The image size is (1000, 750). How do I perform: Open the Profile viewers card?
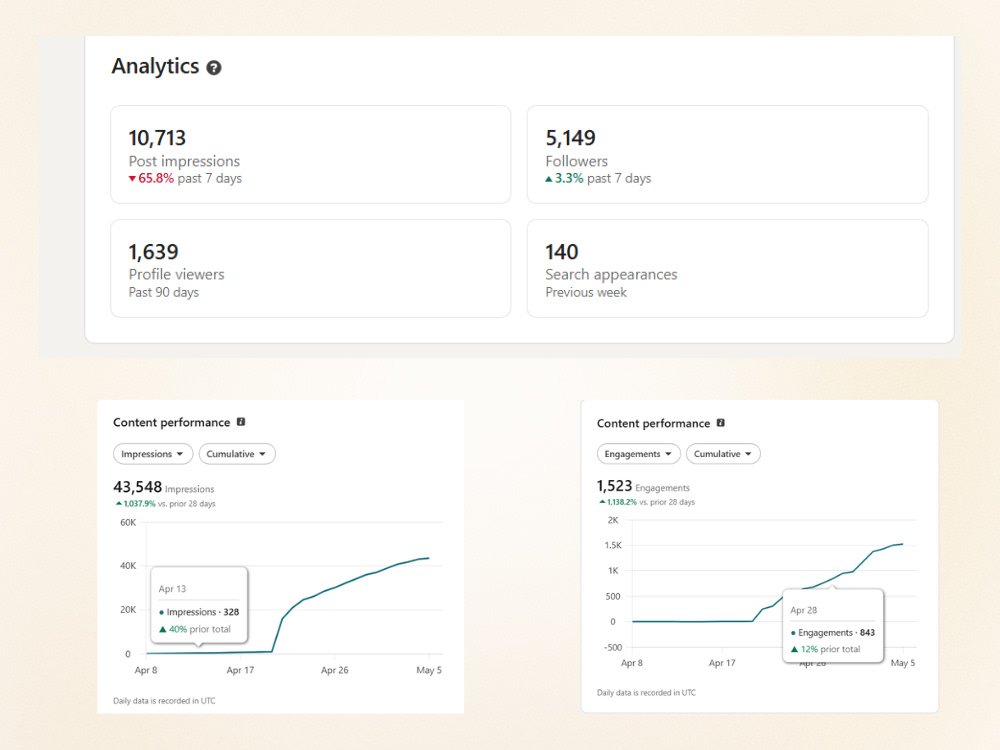point(311,268)
